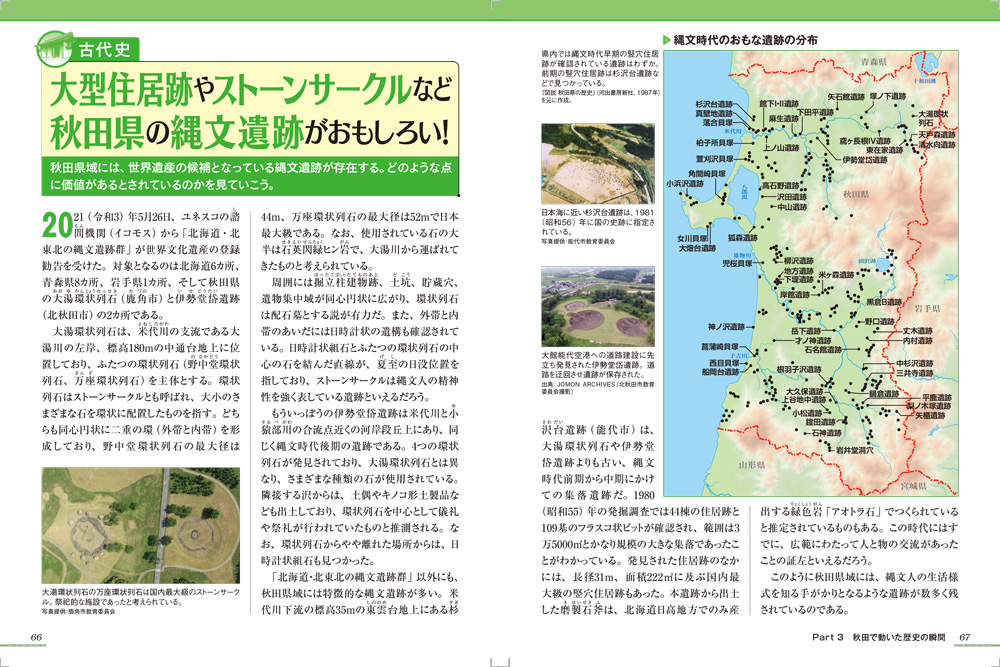Click the 矢石館遺跡 map label
The height and width of the screenshot is (667, 1000).
846,97
